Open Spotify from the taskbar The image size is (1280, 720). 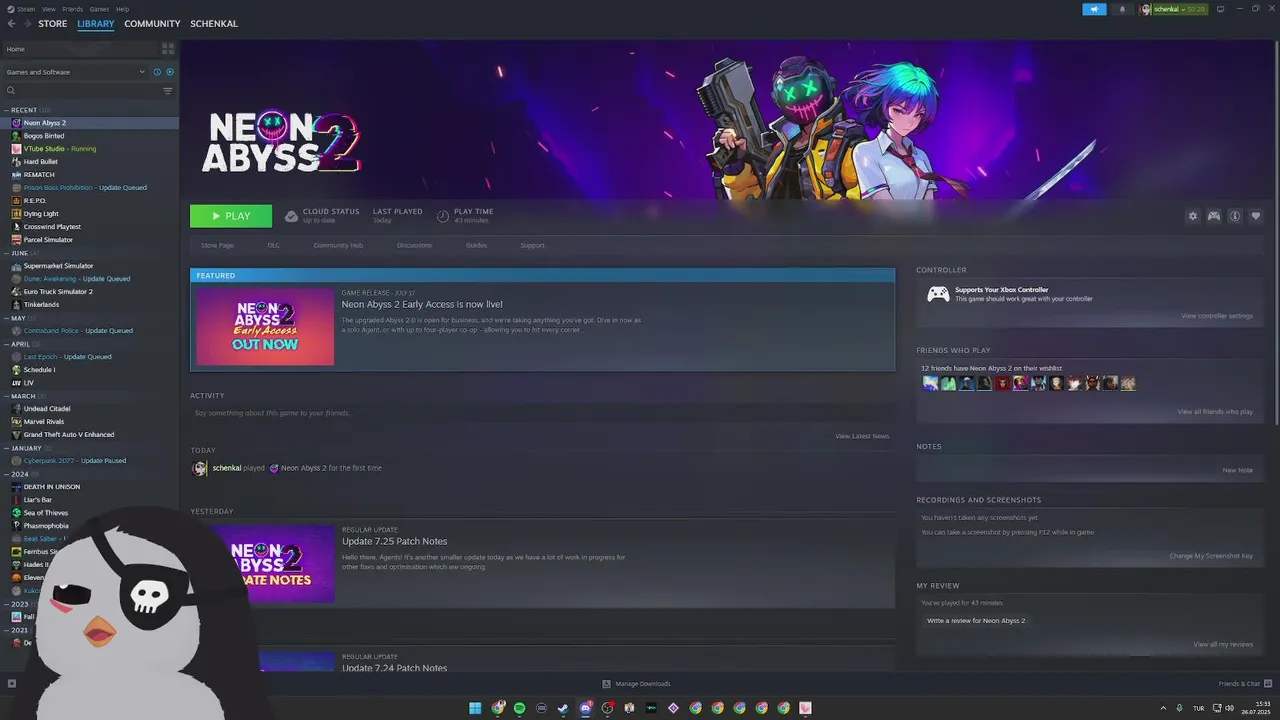coord(519,708)
